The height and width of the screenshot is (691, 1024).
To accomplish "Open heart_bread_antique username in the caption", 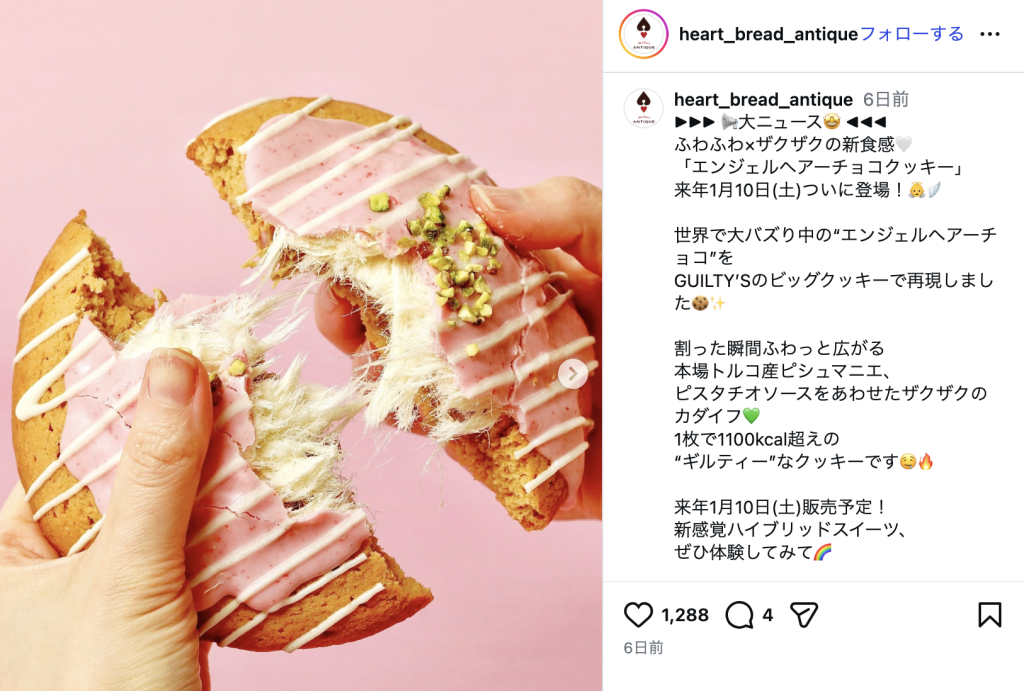I will (763, 99).
